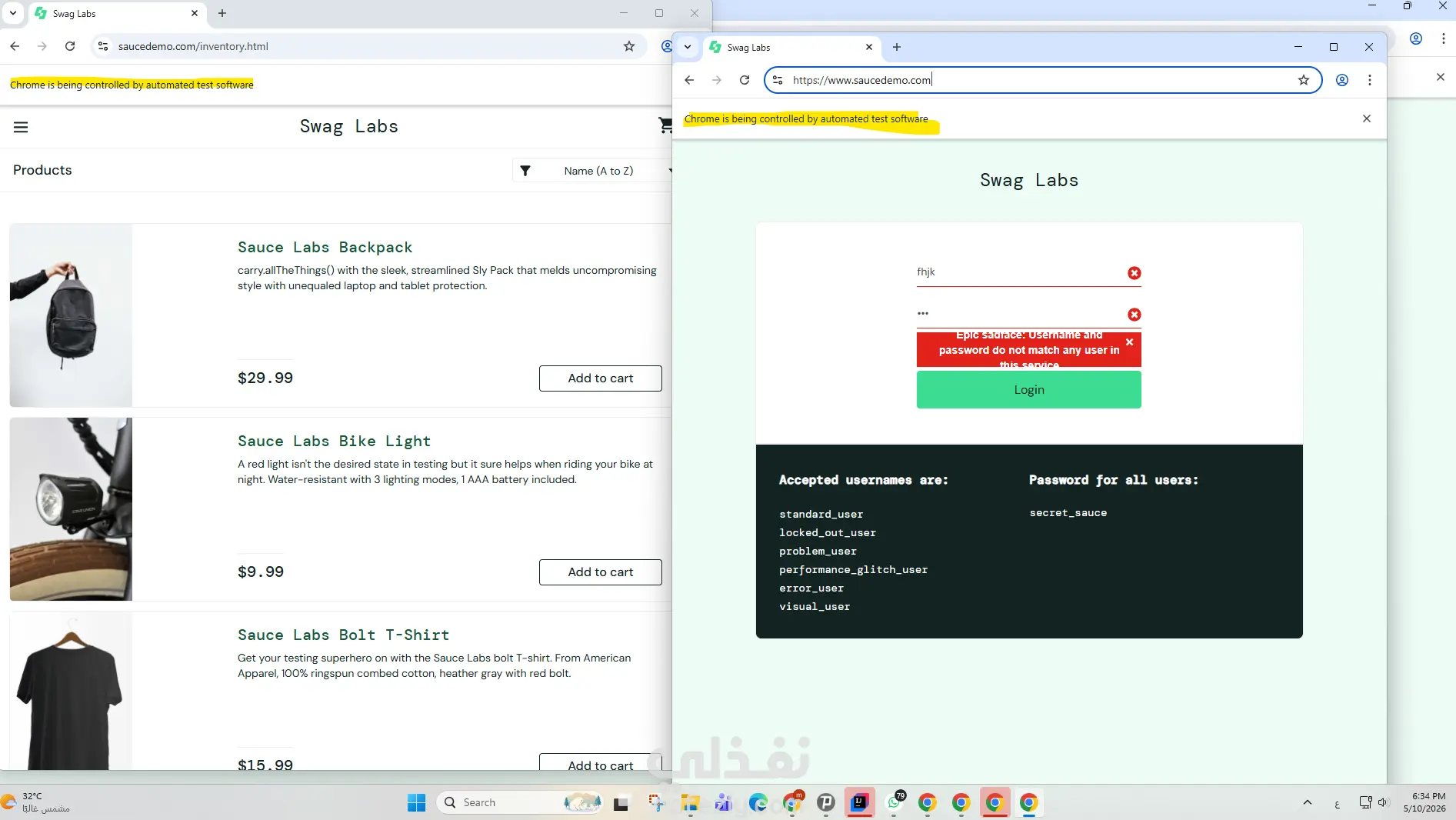Click the green Login button

coord(1029,390)
